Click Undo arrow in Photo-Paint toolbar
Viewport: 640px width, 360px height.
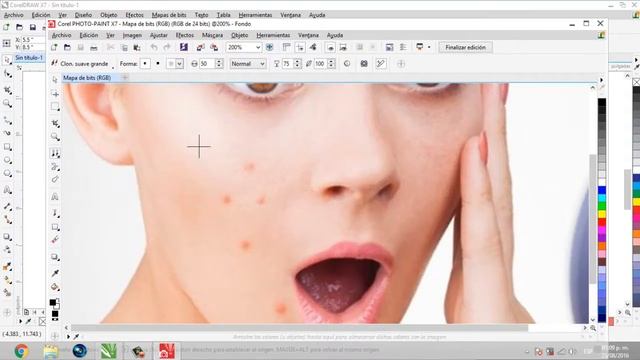[154, 47]
